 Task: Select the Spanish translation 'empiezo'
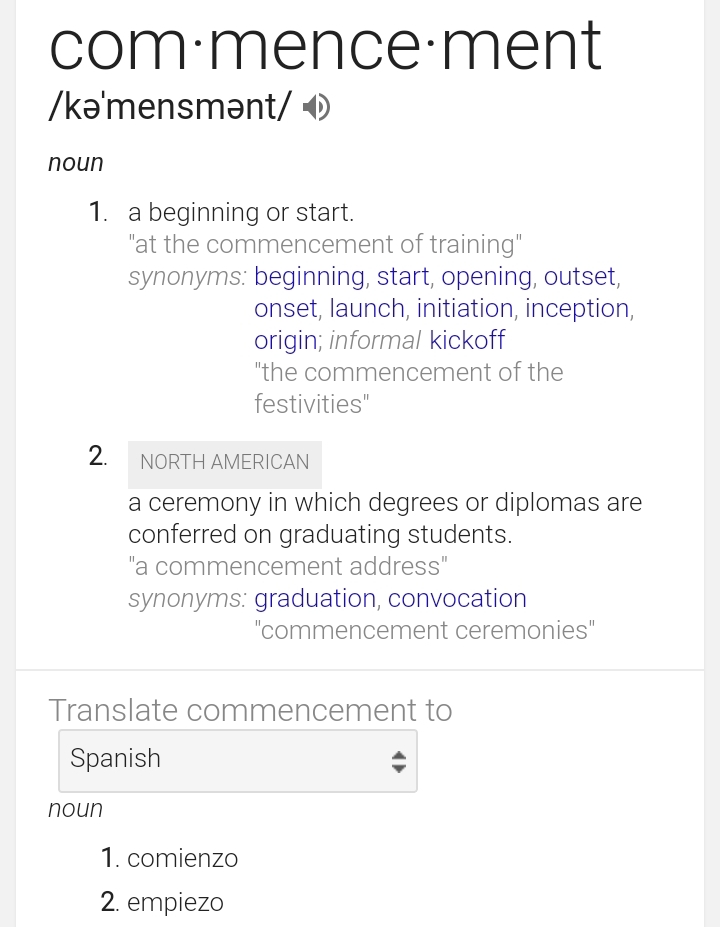(x=175, y=902)
